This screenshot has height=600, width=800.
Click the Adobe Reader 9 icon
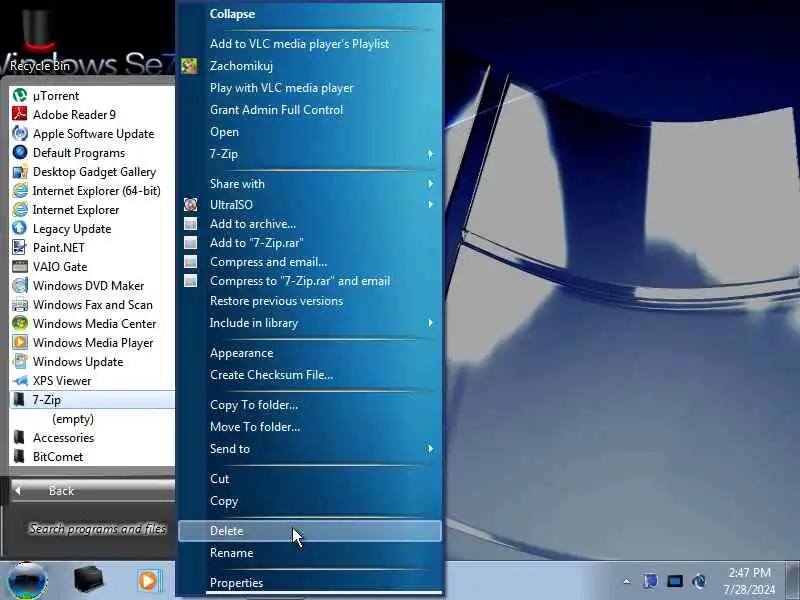[x=20, y=114]
